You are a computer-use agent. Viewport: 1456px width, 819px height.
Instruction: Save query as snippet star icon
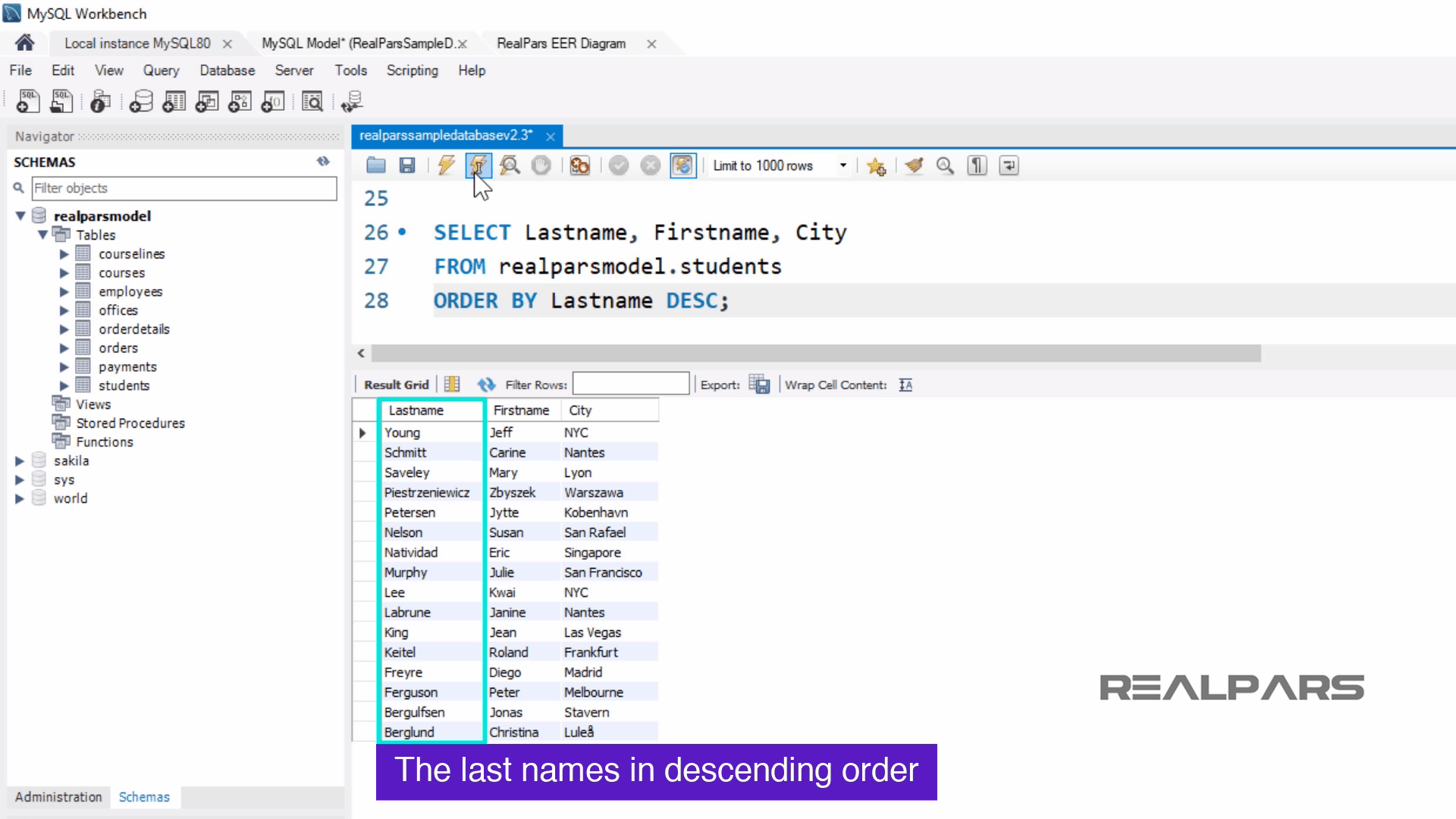[x=876, y=166]
